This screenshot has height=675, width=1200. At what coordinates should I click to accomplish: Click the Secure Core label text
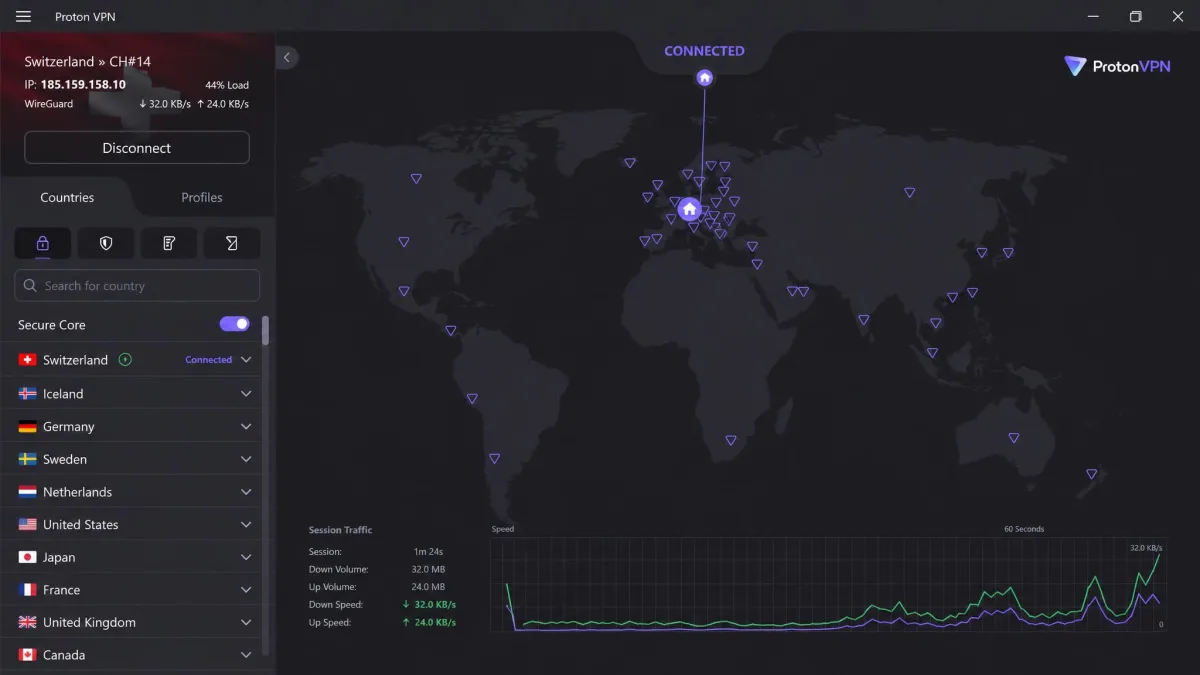point(52,325)
